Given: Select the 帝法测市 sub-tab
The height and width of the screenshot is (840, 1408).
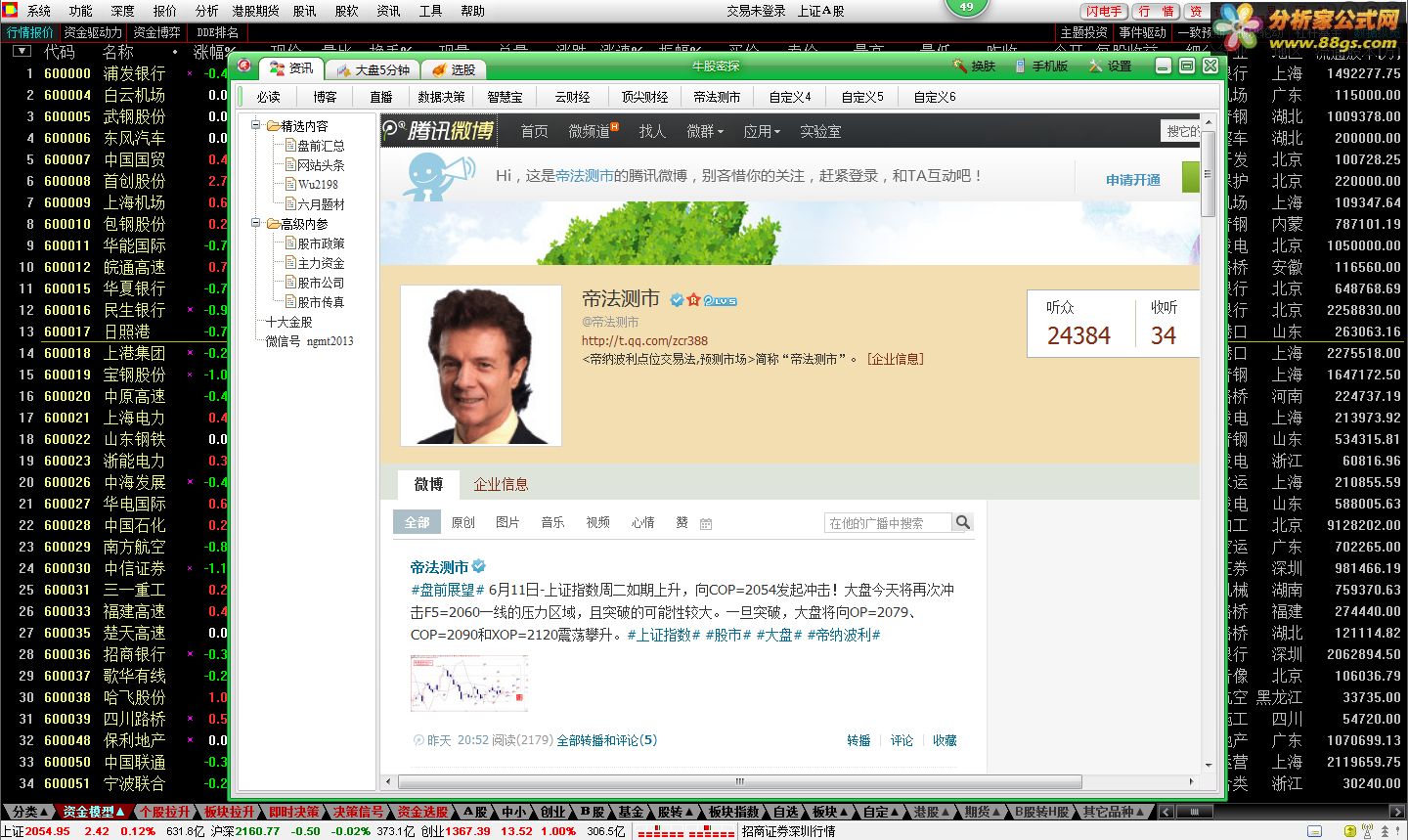Looking at the screenshot, I should tap(717, 97).
